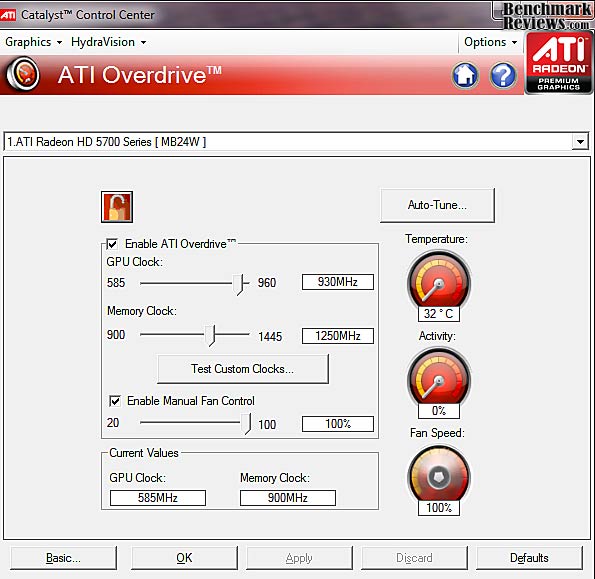Click the 1445 memory clock maximum label
This screenshot has width=595, height=579.
[x=270, y=337]
